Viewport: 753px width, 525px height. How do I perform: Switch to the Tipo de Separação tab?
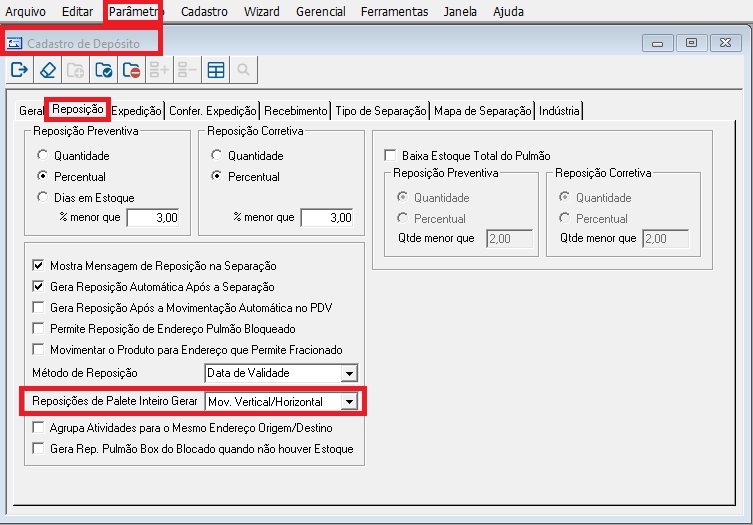[381, 111]
